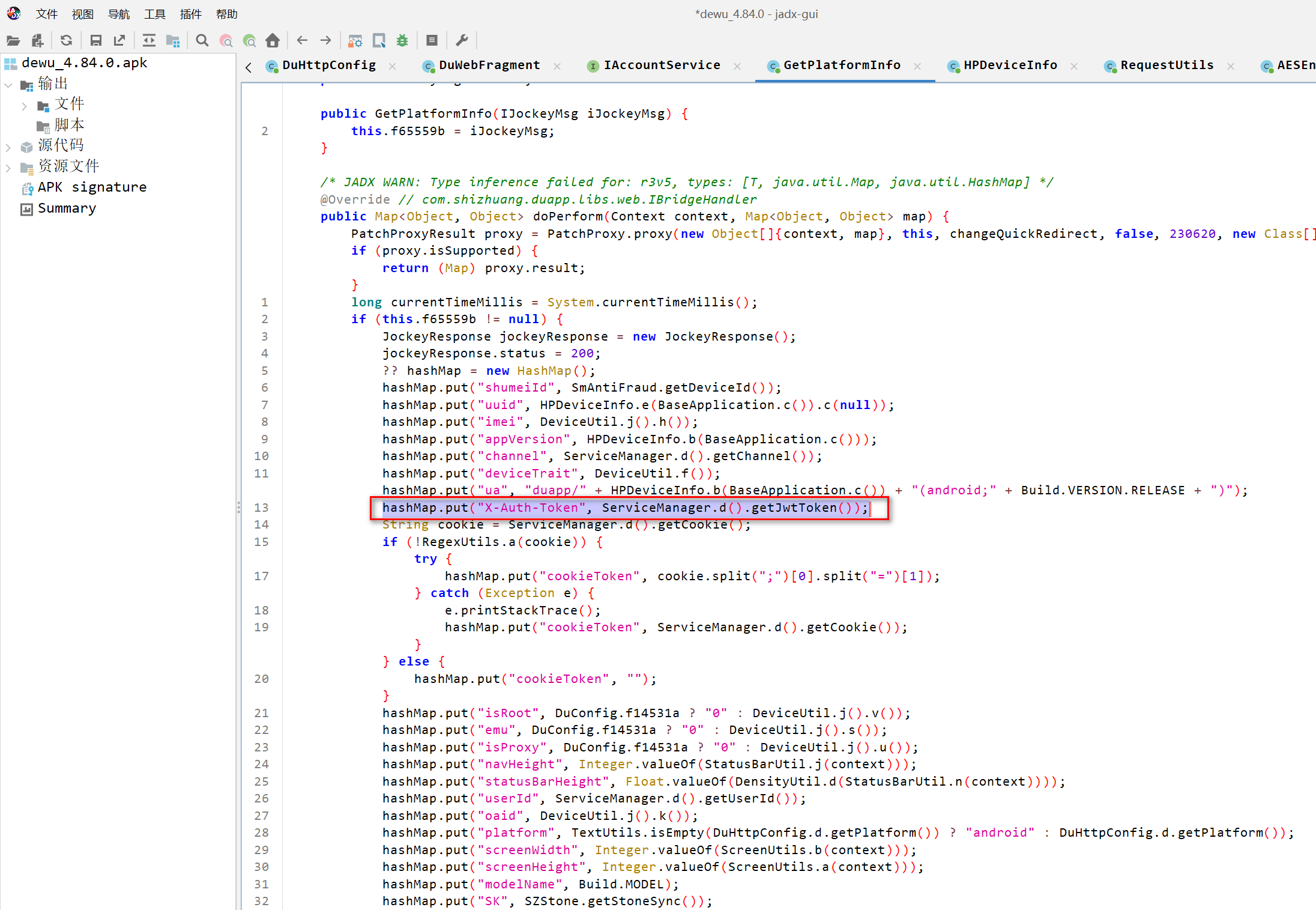Open the 导航 menu
1316x910 pixels.
118,14
